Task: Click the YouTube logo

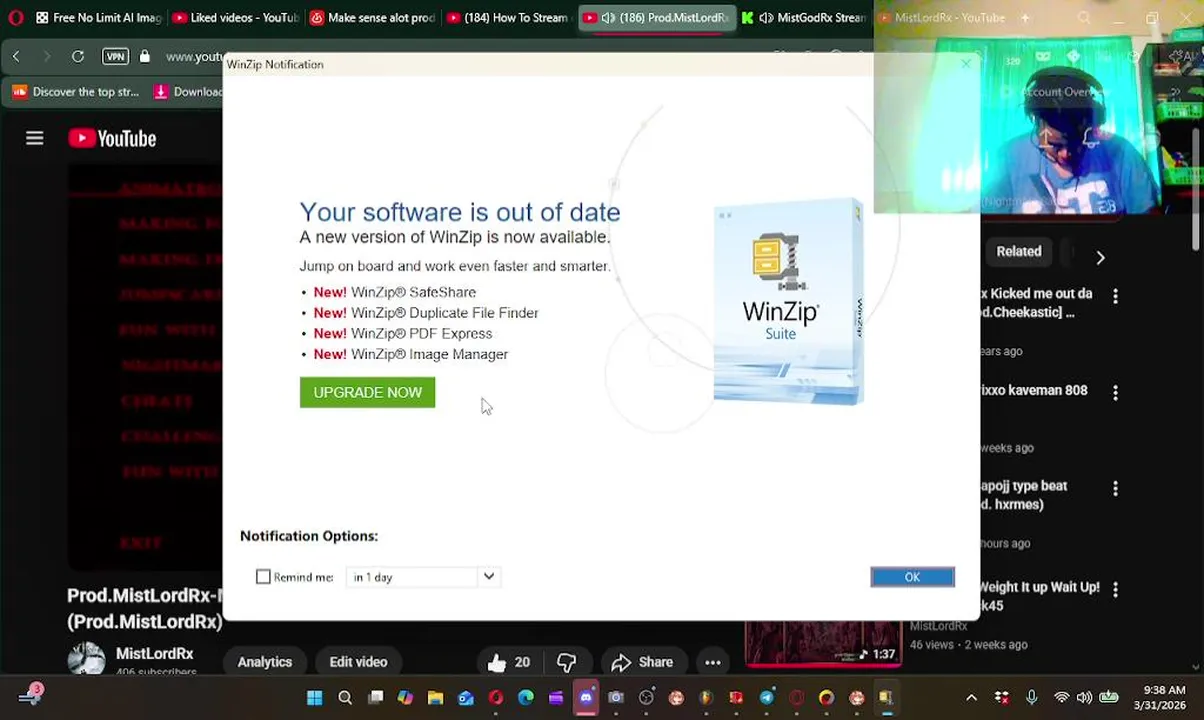Action: pos(112,139)
